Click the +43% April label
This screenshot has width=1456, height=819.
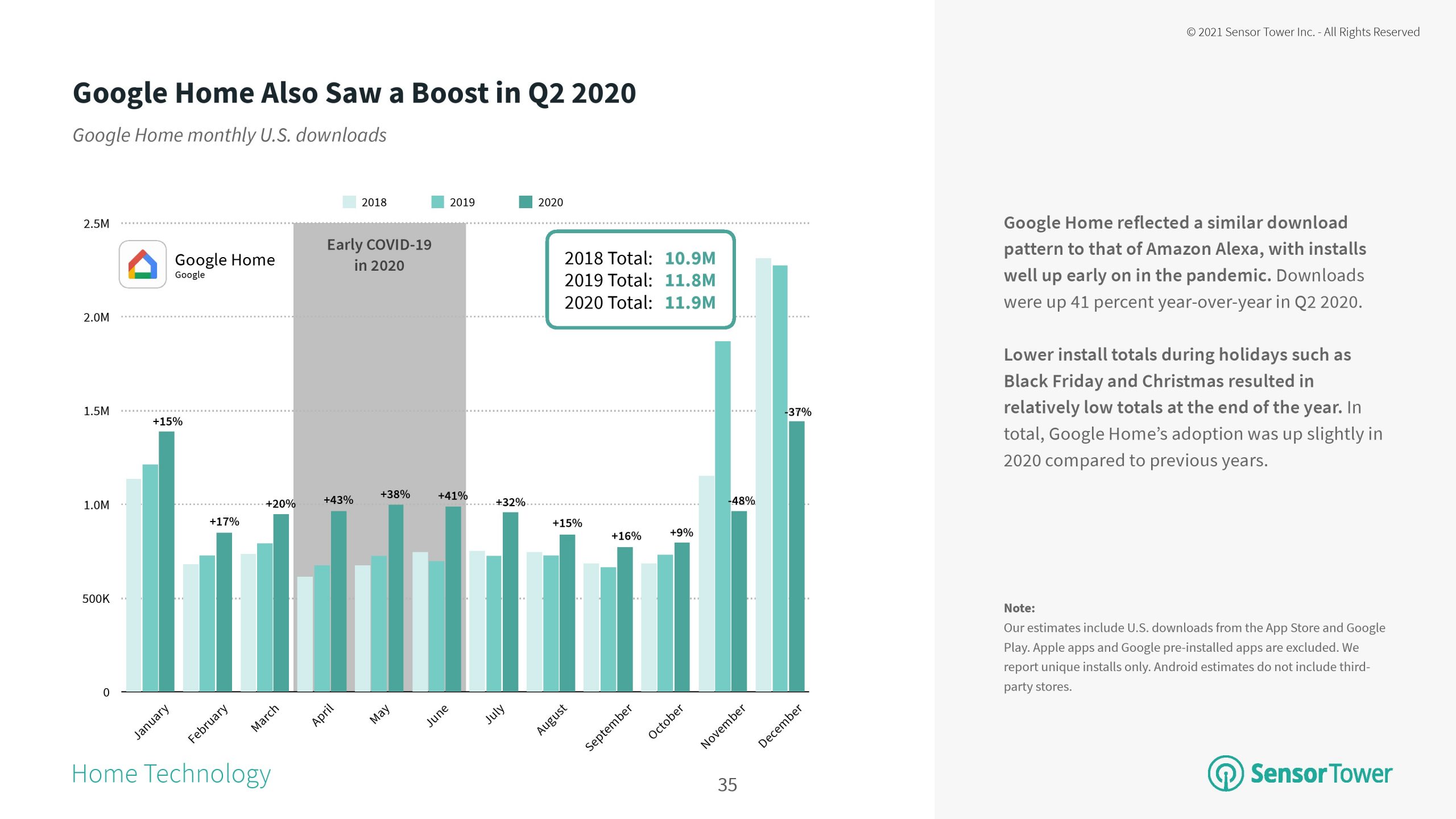click(x=338, y=500)
